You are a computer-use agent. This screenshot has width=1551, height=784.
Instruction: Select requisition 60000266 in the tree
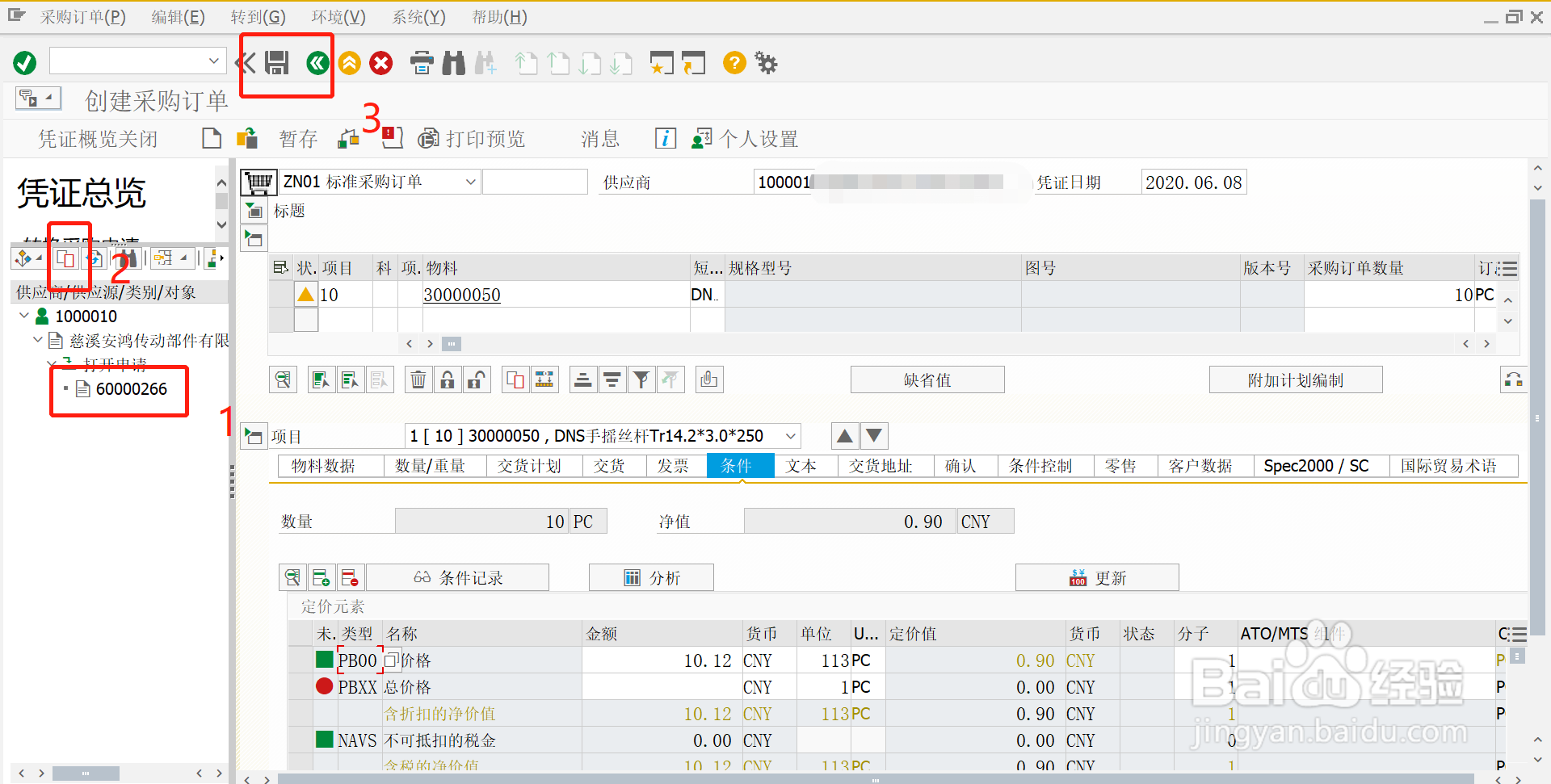tap(131, 389)
